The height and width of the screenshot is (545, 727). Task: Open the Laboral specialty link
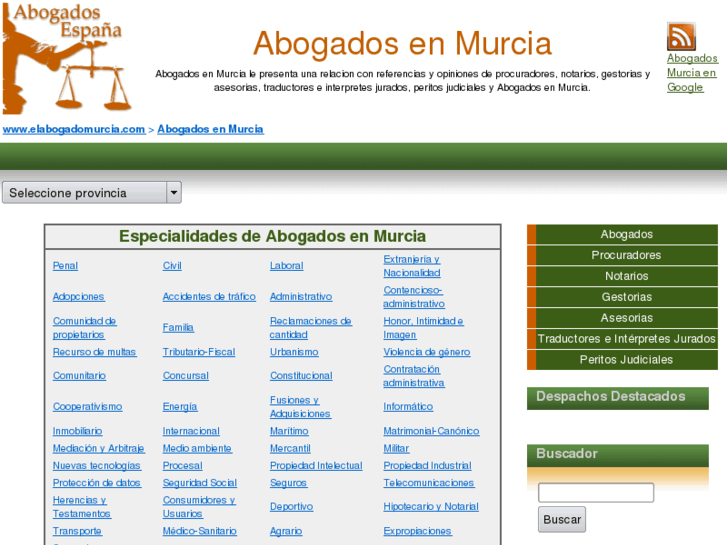[x=287, y=266]
